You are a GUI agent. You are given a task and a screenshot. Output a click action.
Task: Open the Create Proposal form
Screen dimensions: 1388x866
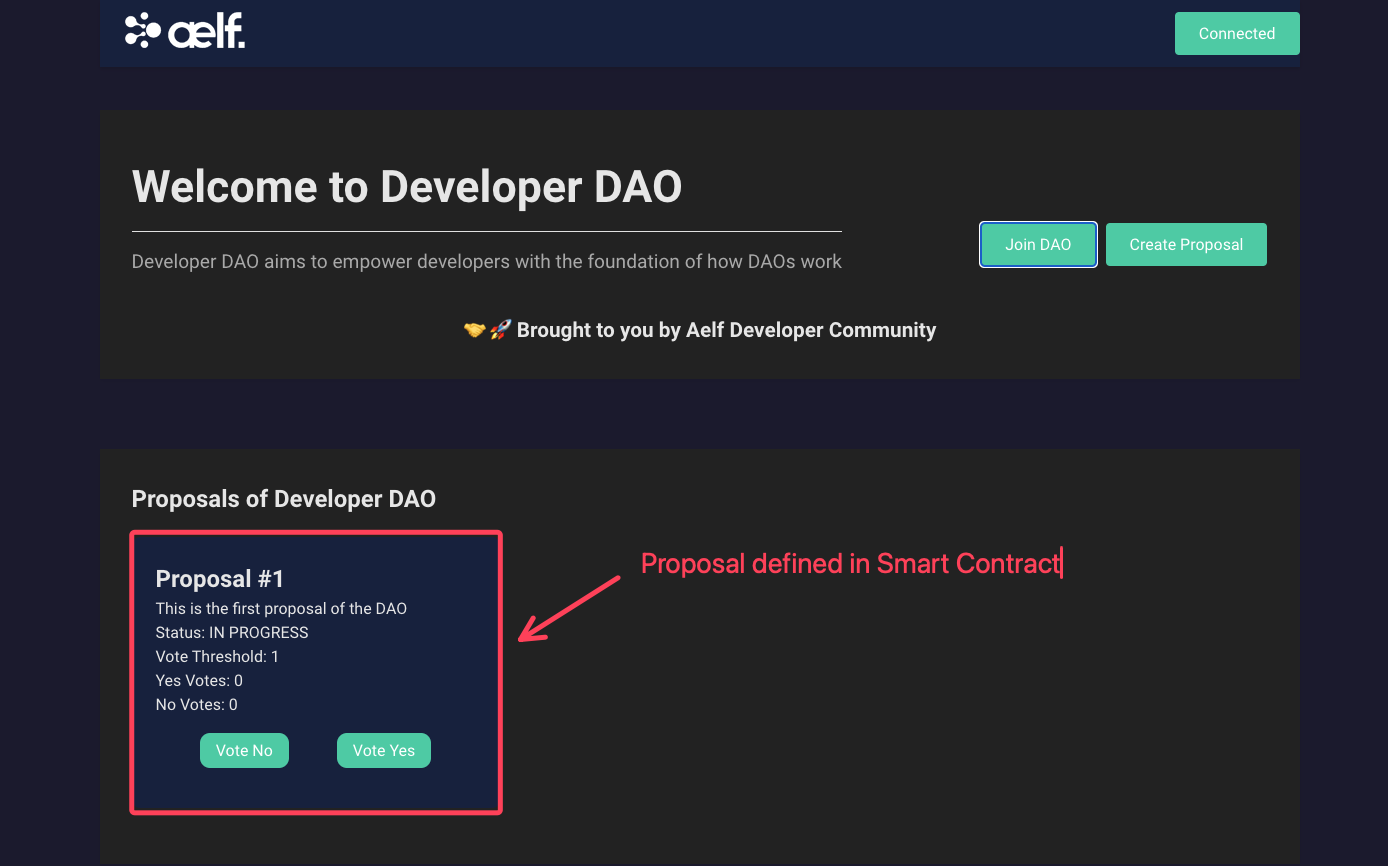click(1186, 244)
